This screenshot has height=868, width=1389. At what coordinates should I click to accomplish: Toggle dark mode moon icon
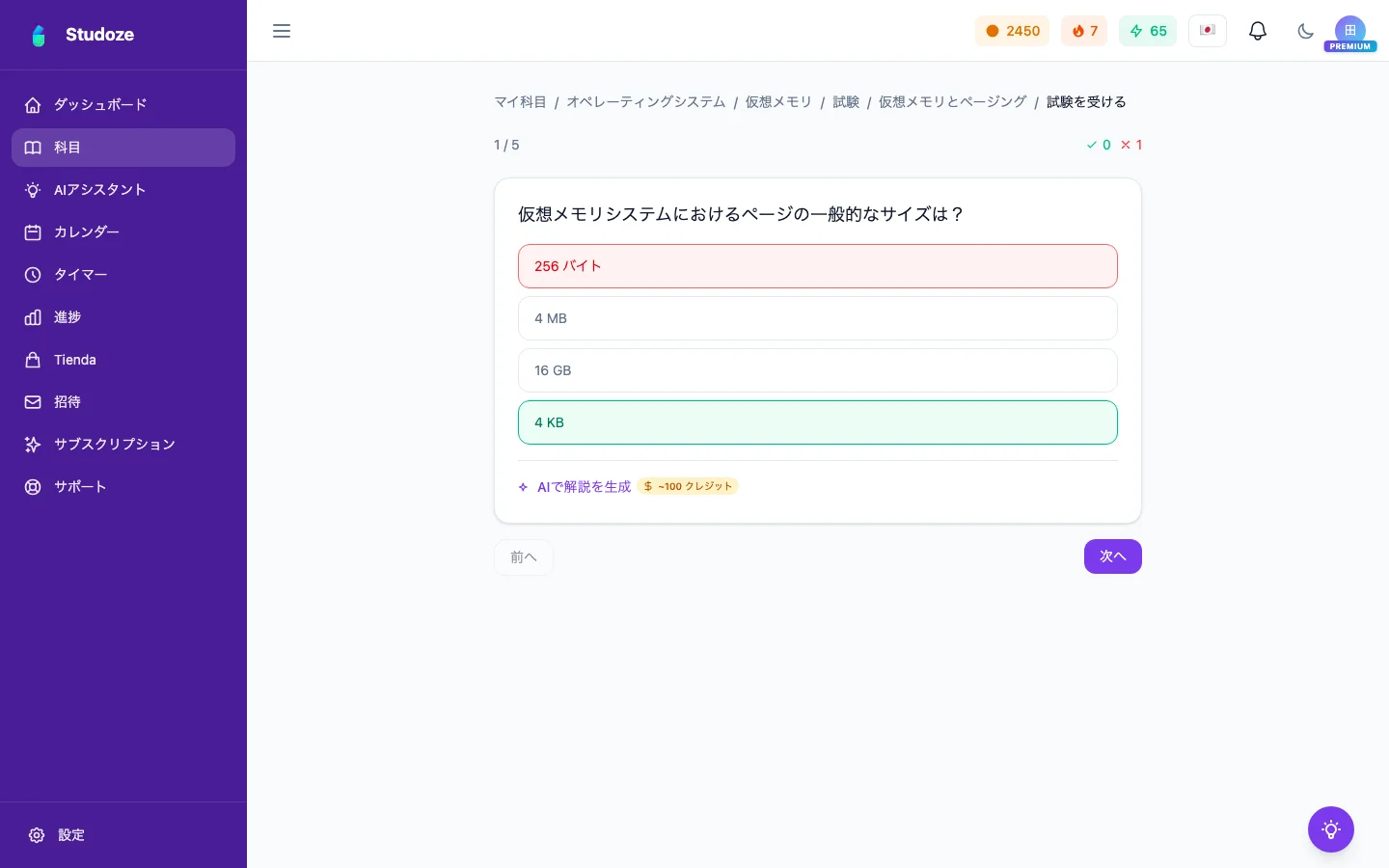[x=1306, y=31]
